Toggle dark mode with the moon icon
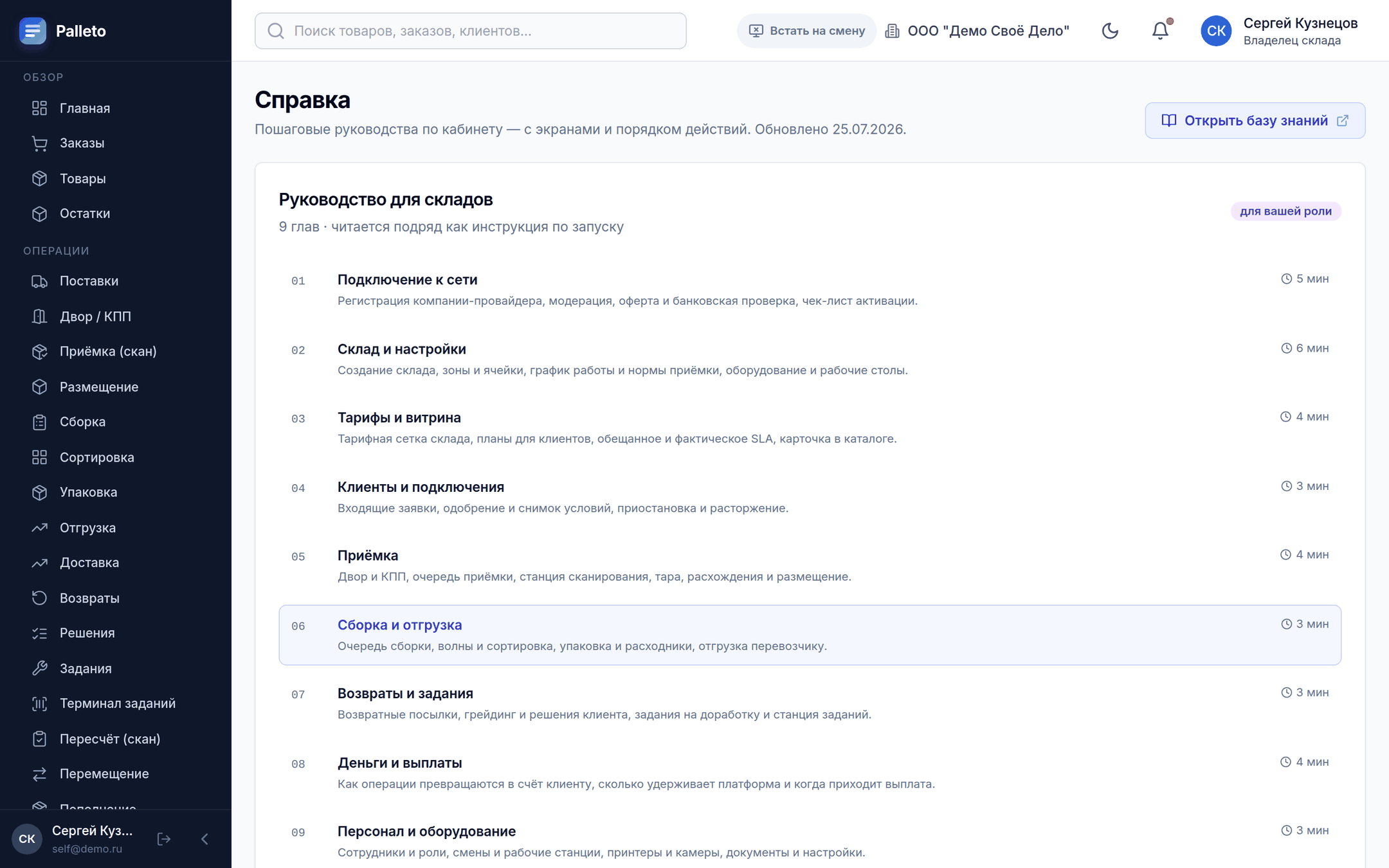The height and width of the screenshot is (868, 1389). (1110, 31)
